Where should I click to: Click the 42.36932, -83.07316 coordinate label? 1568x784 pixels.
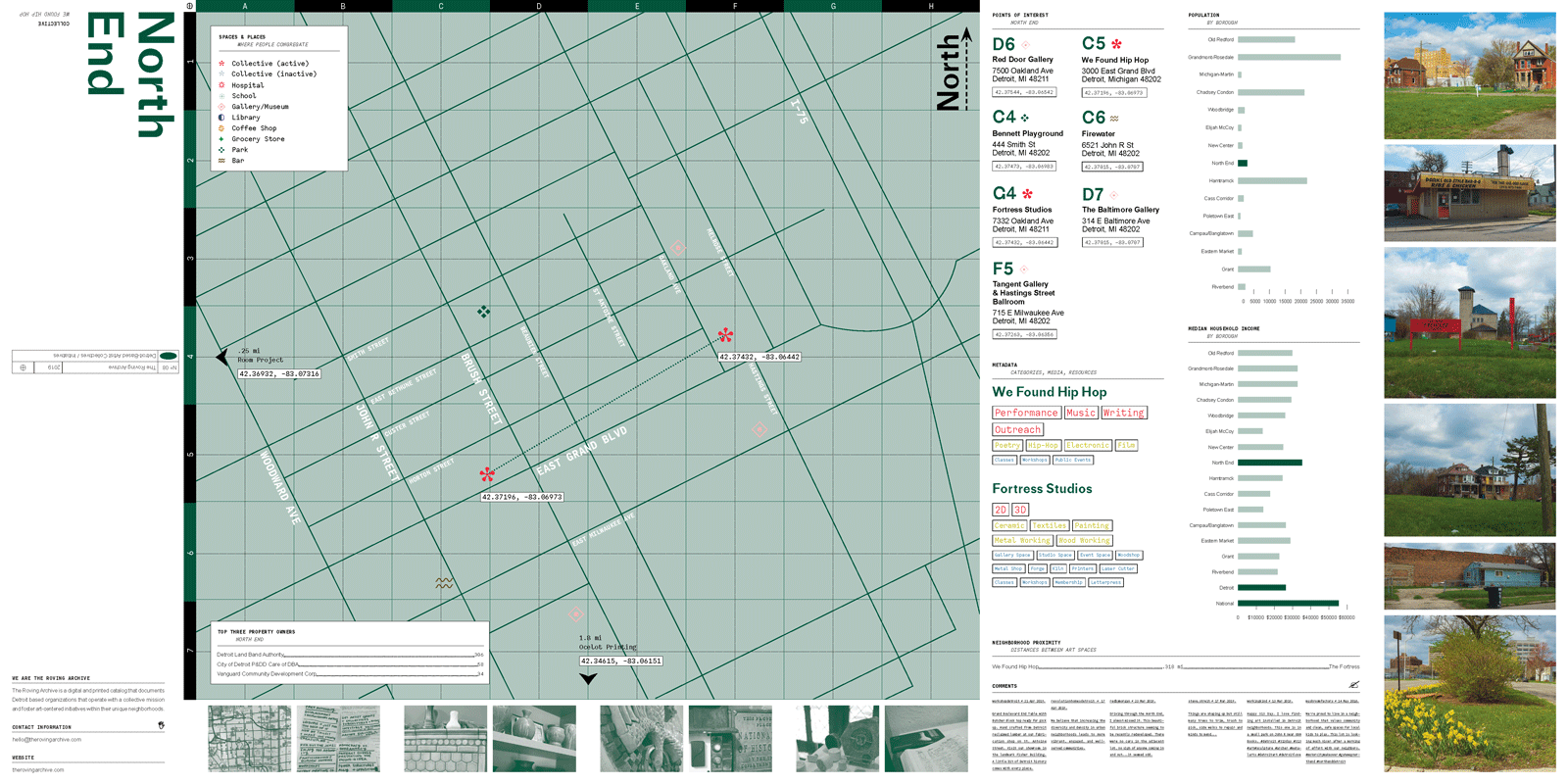[279, 373]
